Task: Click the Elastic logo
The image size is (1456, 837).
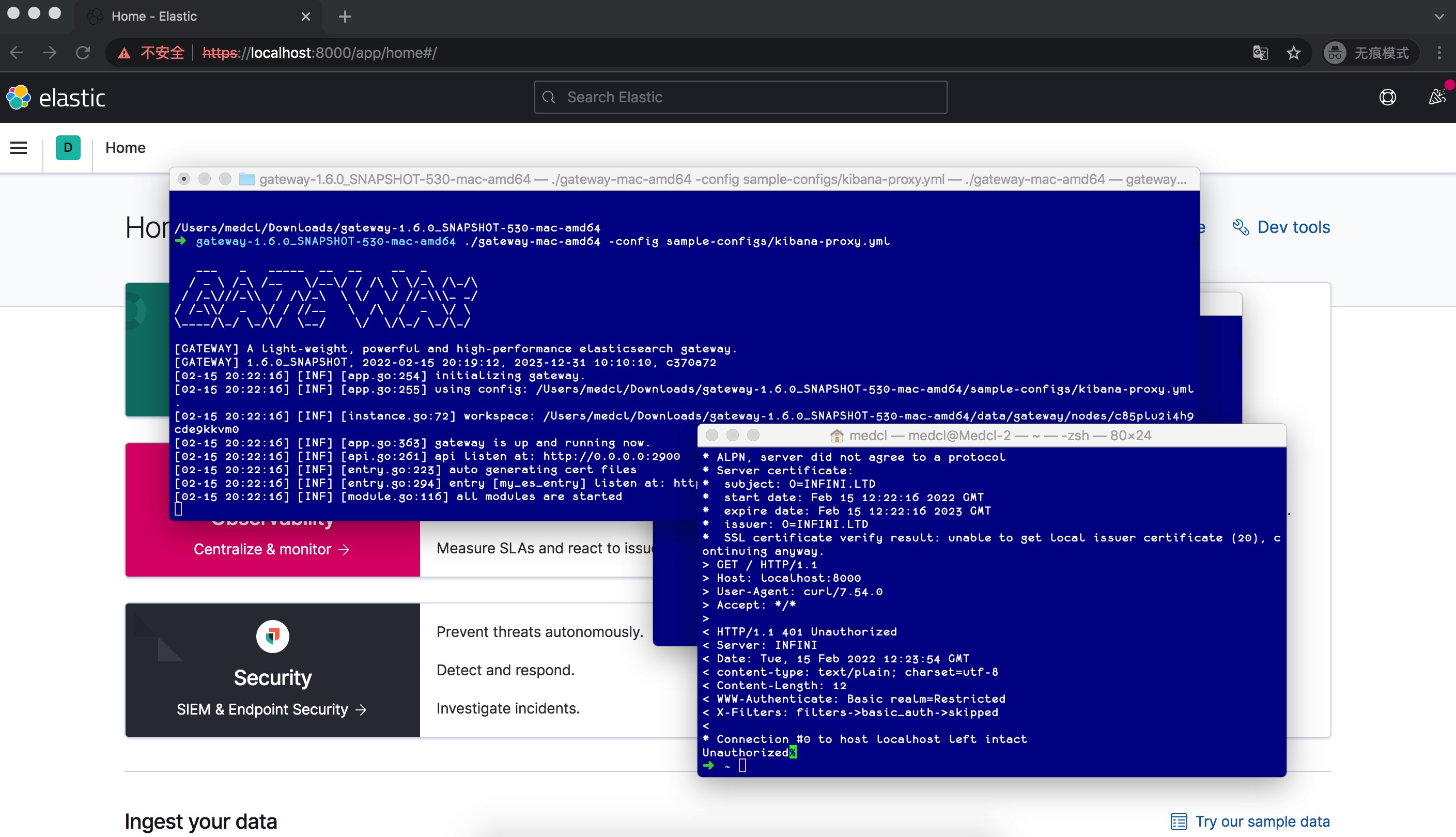Action: pos(56,97)
